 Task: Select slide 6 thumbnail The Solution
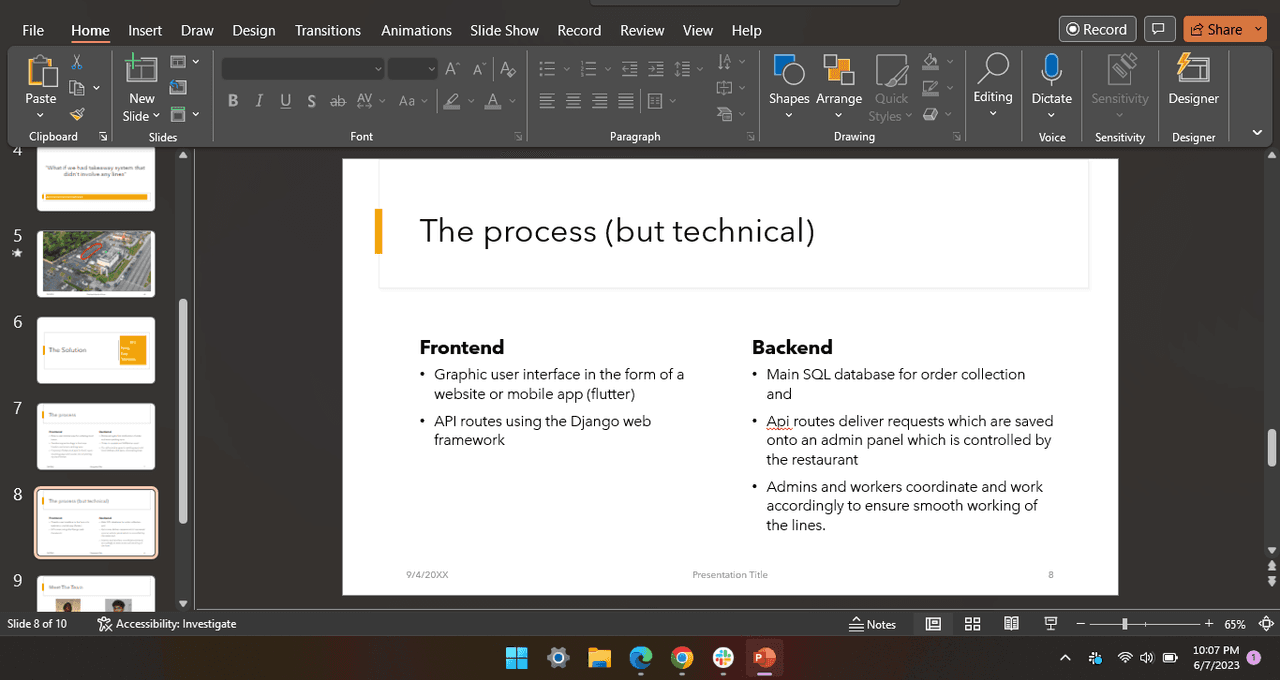point(96,350)
